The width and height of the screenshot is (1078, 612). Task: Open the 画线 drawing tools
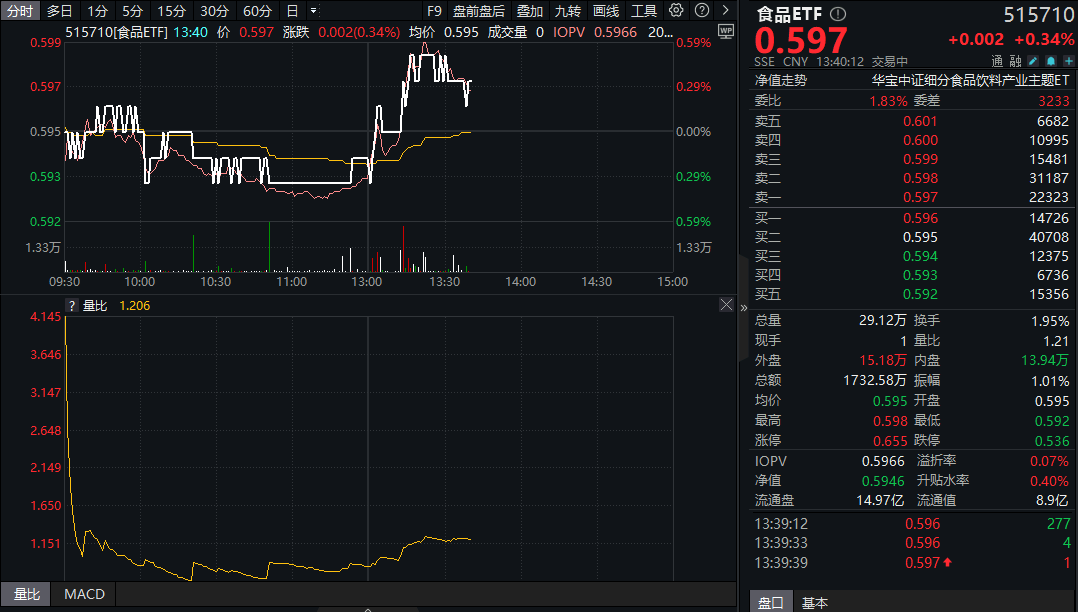coord(605,11)
